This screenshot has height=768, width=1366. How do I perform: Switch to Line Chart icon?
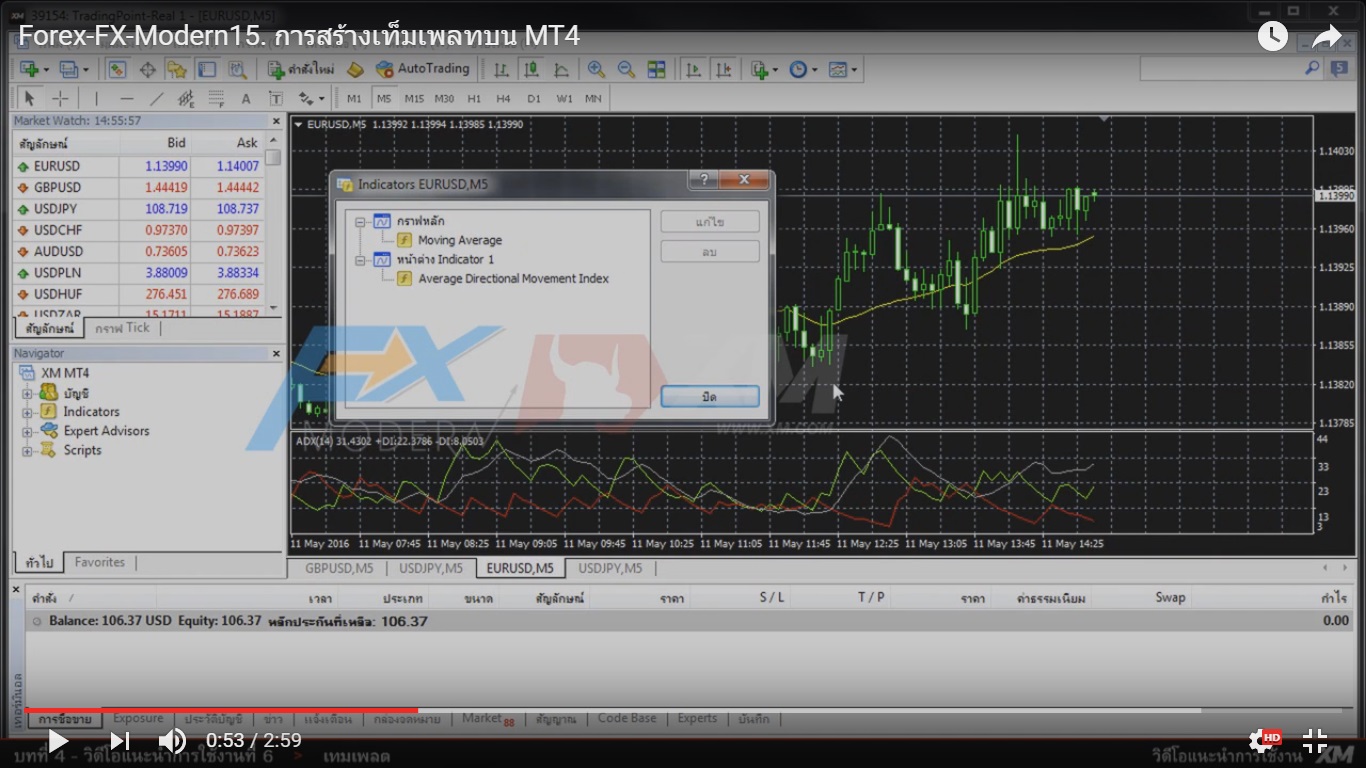pyautogui.click(x=561, y=69)
